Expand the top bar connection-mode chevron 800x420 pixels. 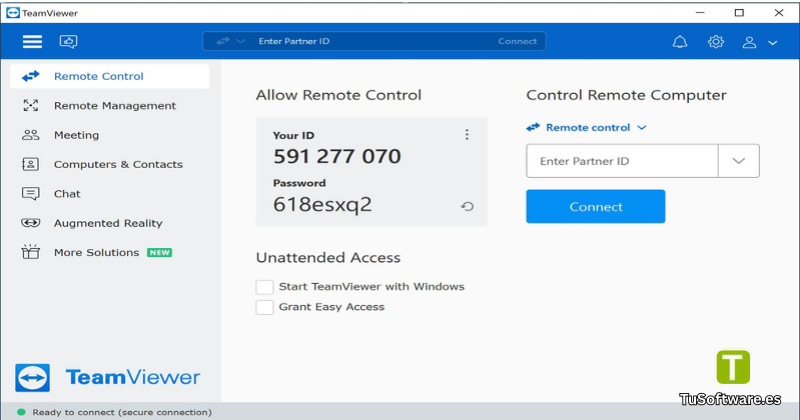tap(241, 41)
